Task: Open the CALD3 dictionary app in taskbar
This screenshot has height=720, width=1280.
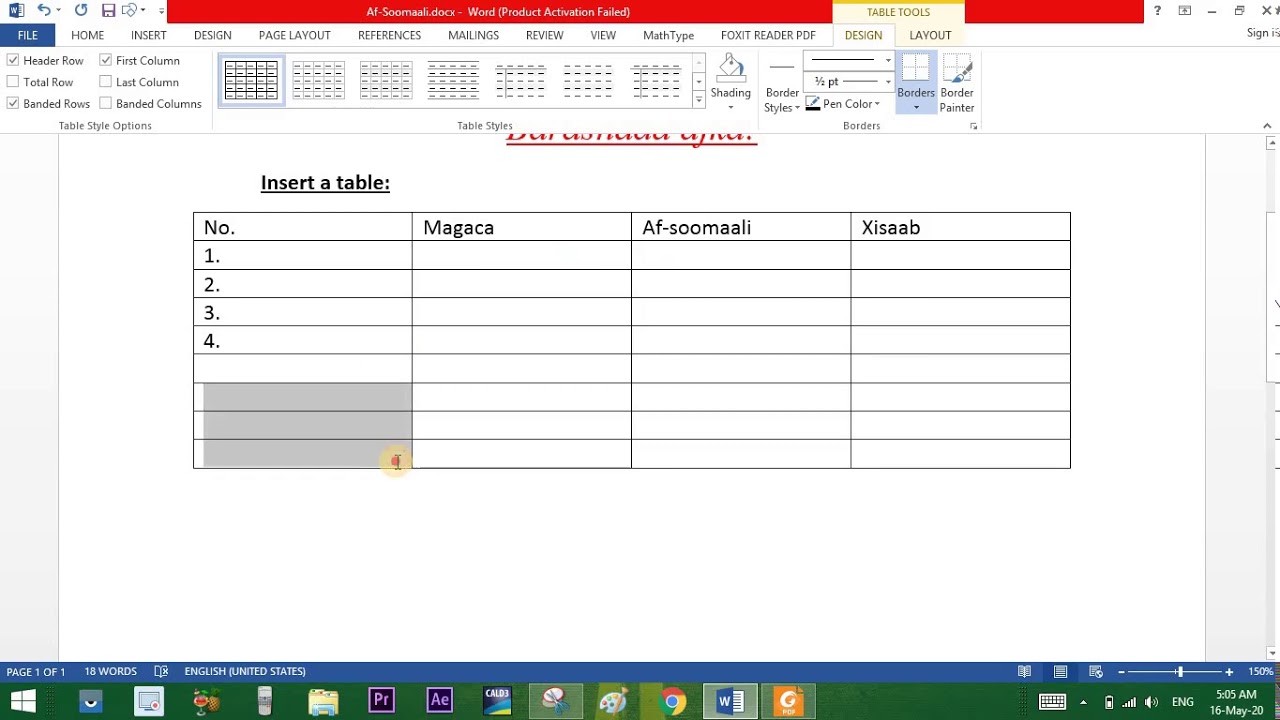Action: (497, 701)
